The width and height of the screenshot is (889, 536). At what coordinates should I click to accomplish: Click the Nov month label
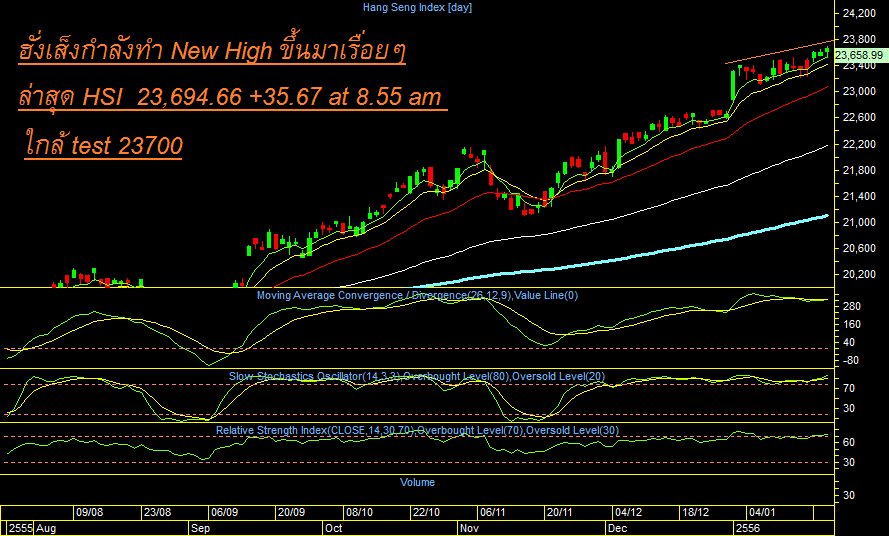pos(469,528)
